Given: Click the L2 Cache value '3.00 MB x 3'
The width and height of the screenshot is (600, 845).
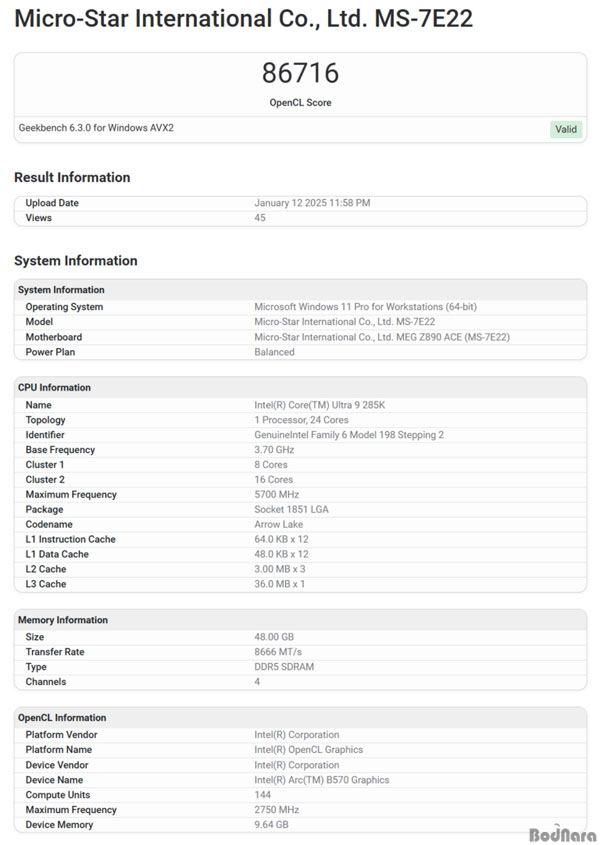Looking at the screenshot, I should point(280,569).
